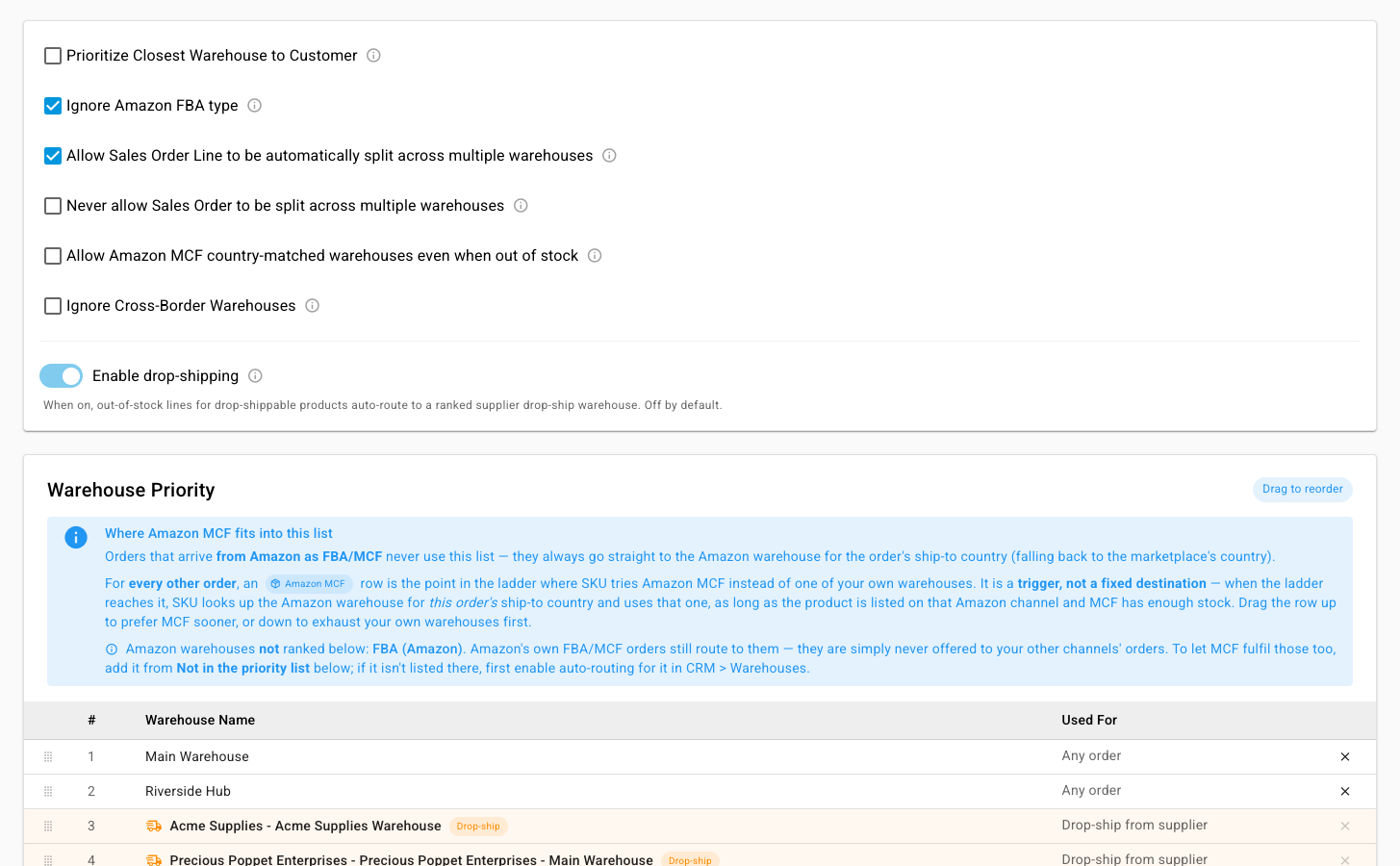This screenshot has width=1400, height=866.
Task: Click 'Any order' in Main Warehouse row
Action: pyautogui.click(x=1091, y=756)
